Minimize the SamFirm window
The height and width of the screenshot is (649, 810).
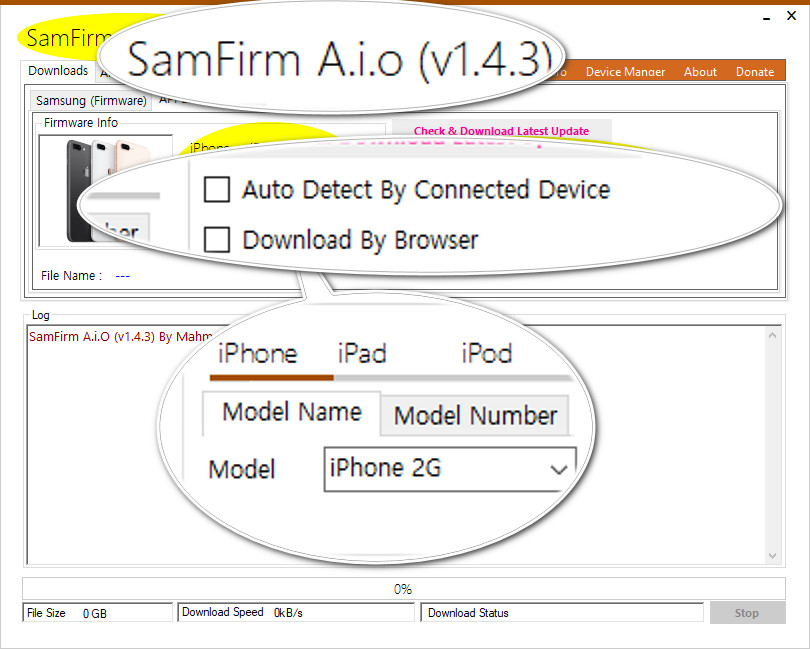point(767,17)
